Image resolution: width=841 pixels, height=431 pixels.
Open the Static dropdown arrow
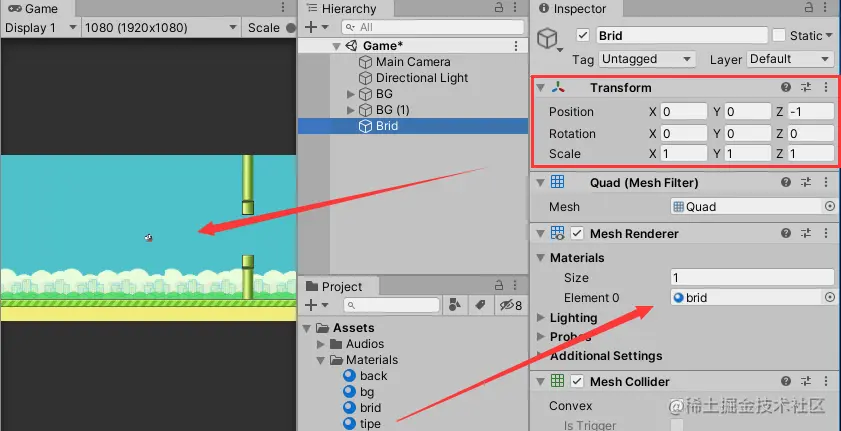(829, 35)
